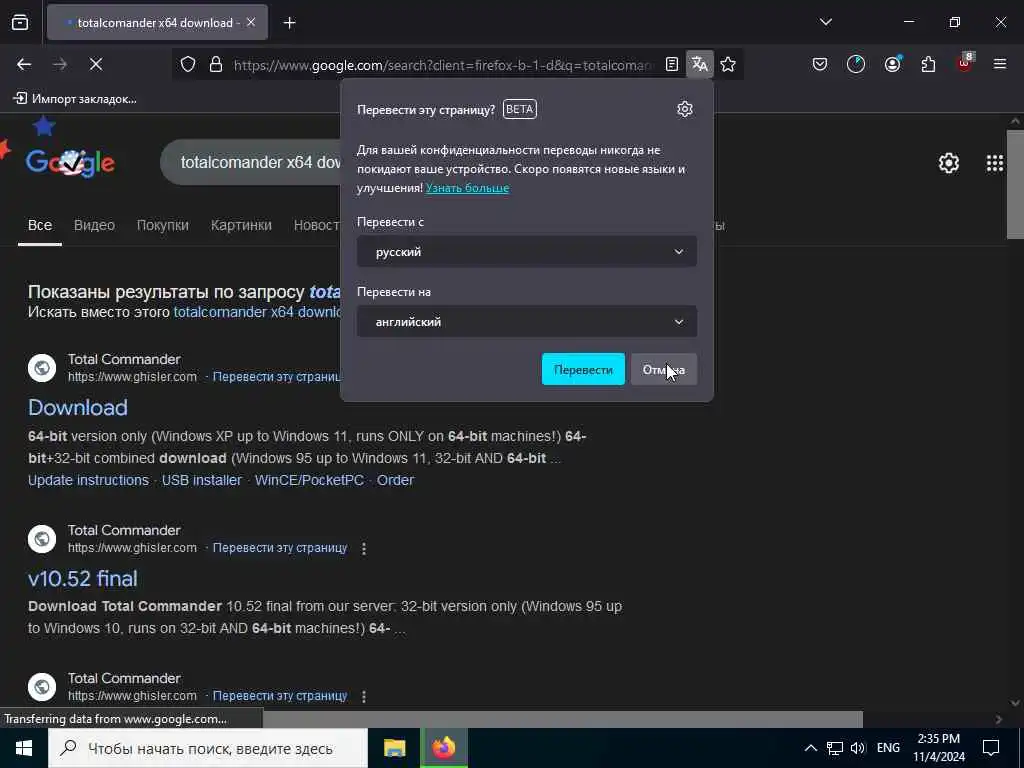1024x768 pixels.
Task: Click the Перевести button
Action: click(583, 369)
